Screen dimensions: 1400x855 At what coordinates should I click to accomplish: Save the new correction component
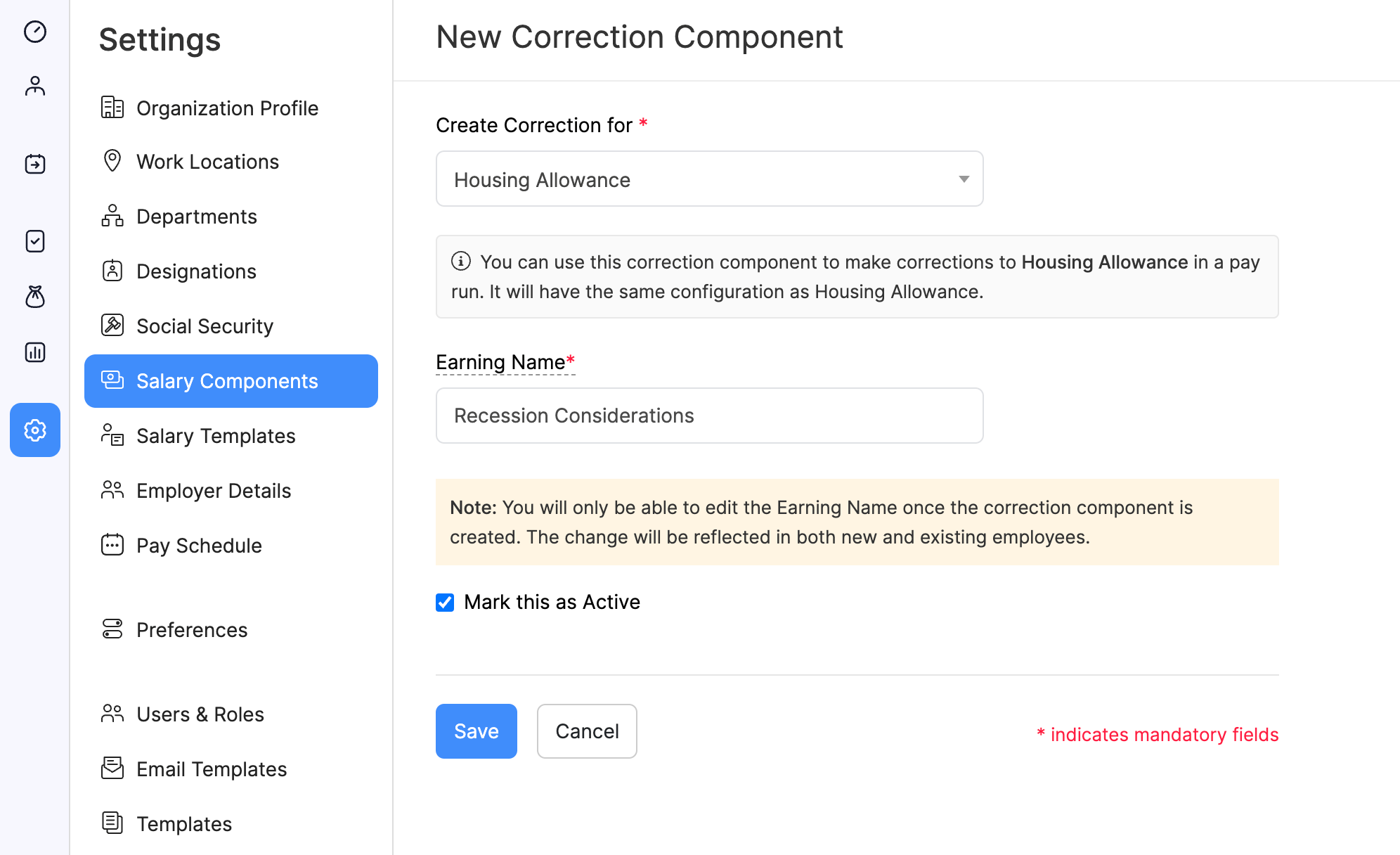[476, 731]
